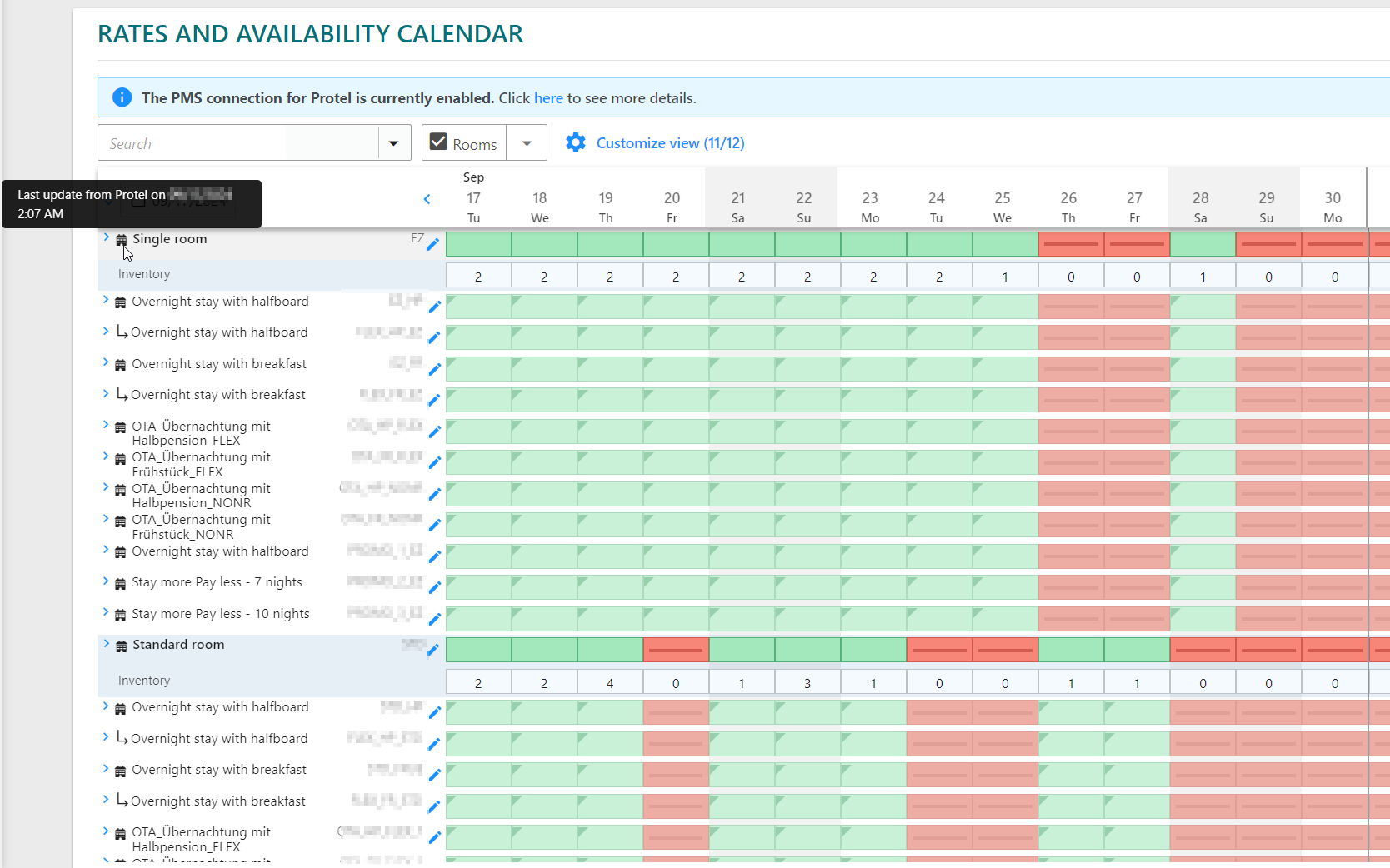Click the blue info icon in PMS banner
The image size is (1390, 868).
pos(122,97)
